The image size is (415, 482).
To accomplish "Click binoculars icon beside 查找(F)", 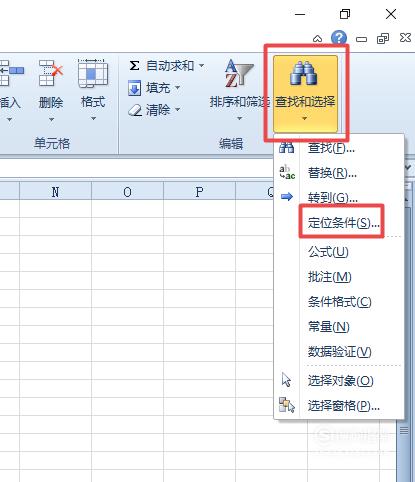I will coord(287,147).
